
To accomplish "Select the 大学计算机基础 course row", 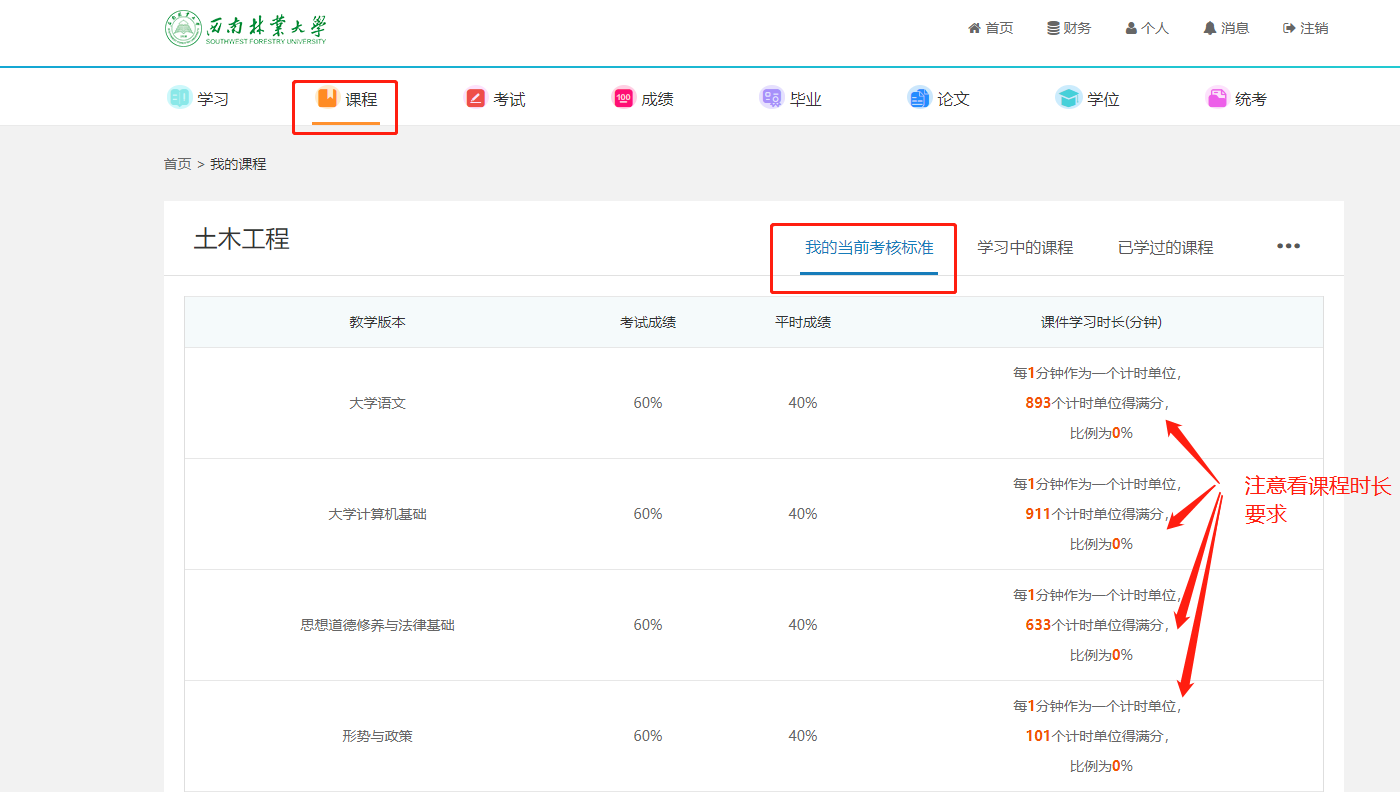I will coord(377,514).
